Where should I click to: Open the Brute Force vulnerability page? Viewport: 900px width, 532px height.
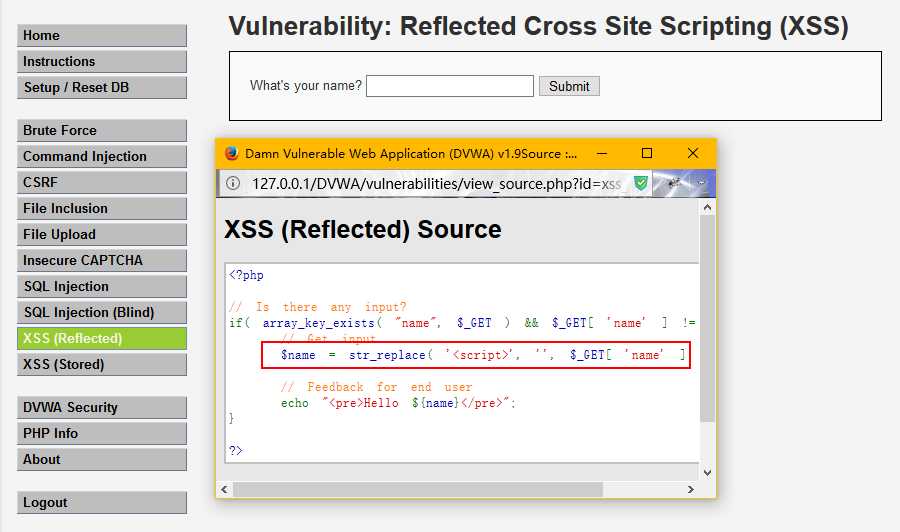[x=102, y=130]
